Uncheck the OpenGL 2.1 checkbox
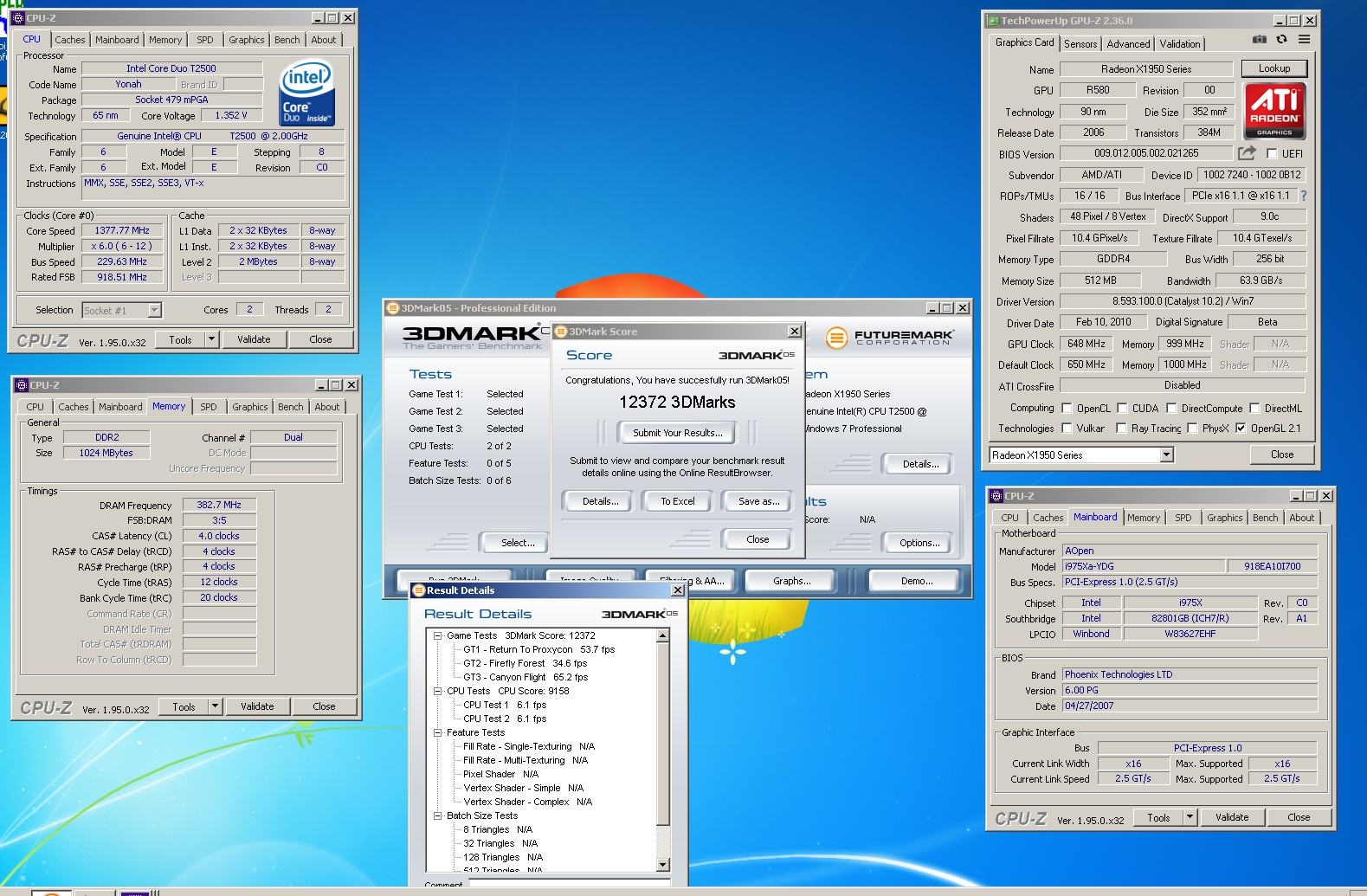This screenshot has height=896, width=1367. pos(1241,429)
